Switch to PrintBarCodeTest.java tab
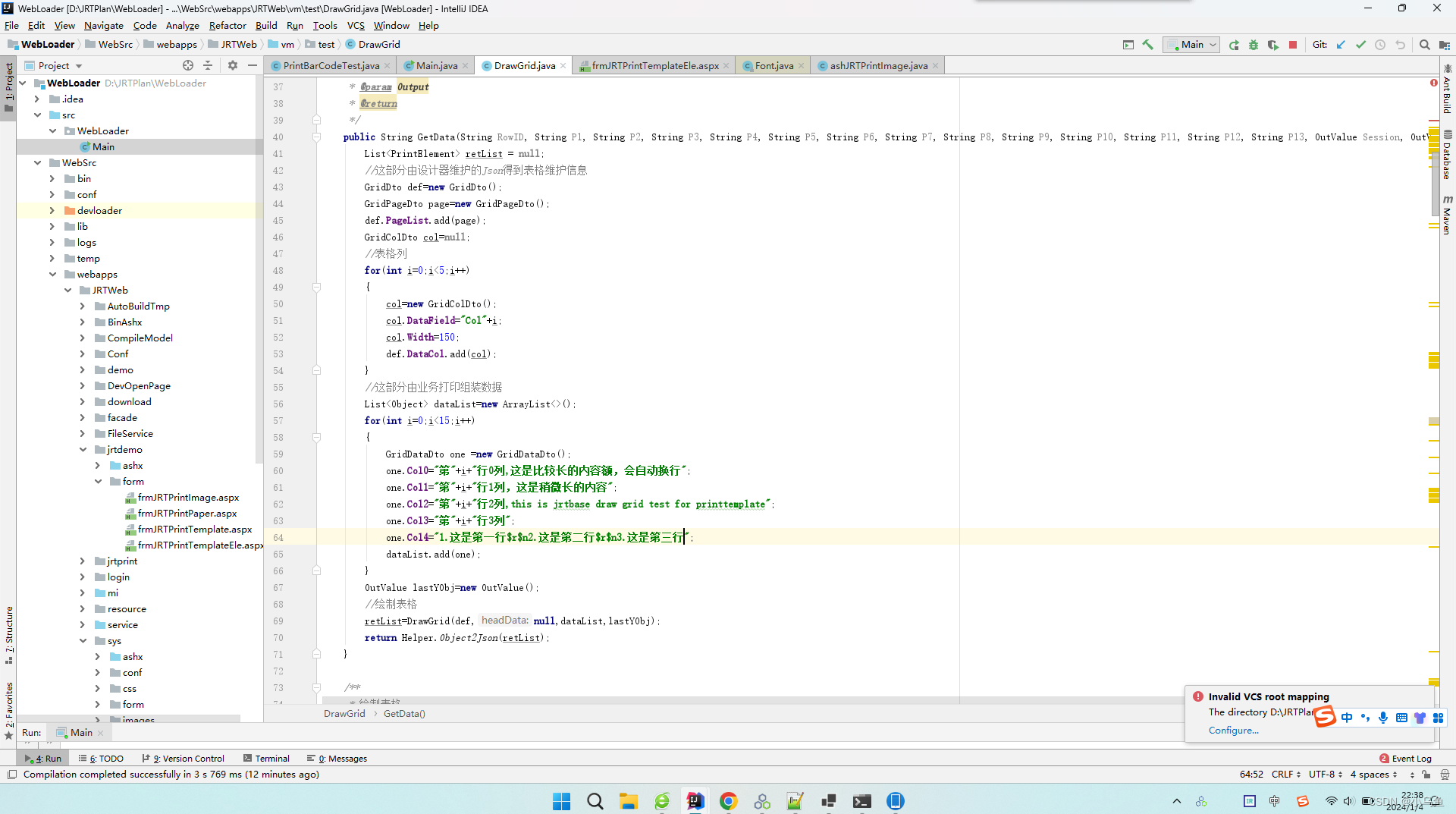This screenshot has width=1456, height=814. coord(331,65)
